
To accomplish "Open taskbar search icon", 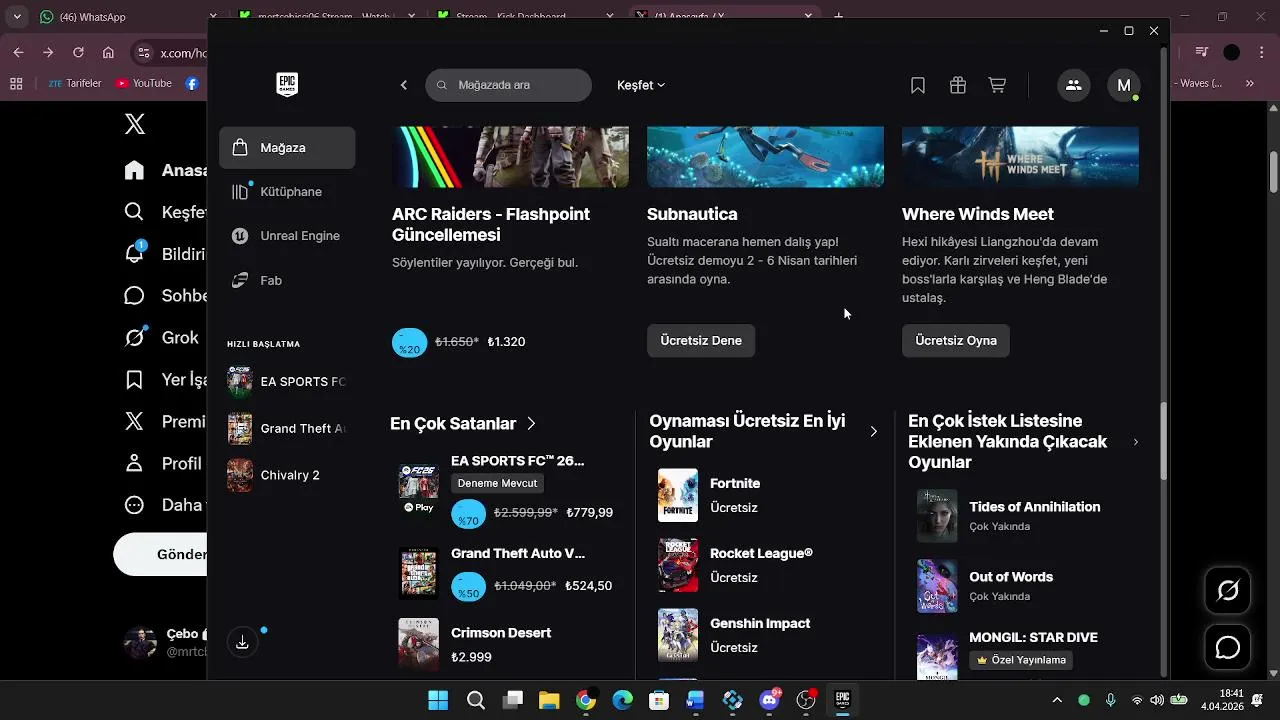I will (476, 700).
